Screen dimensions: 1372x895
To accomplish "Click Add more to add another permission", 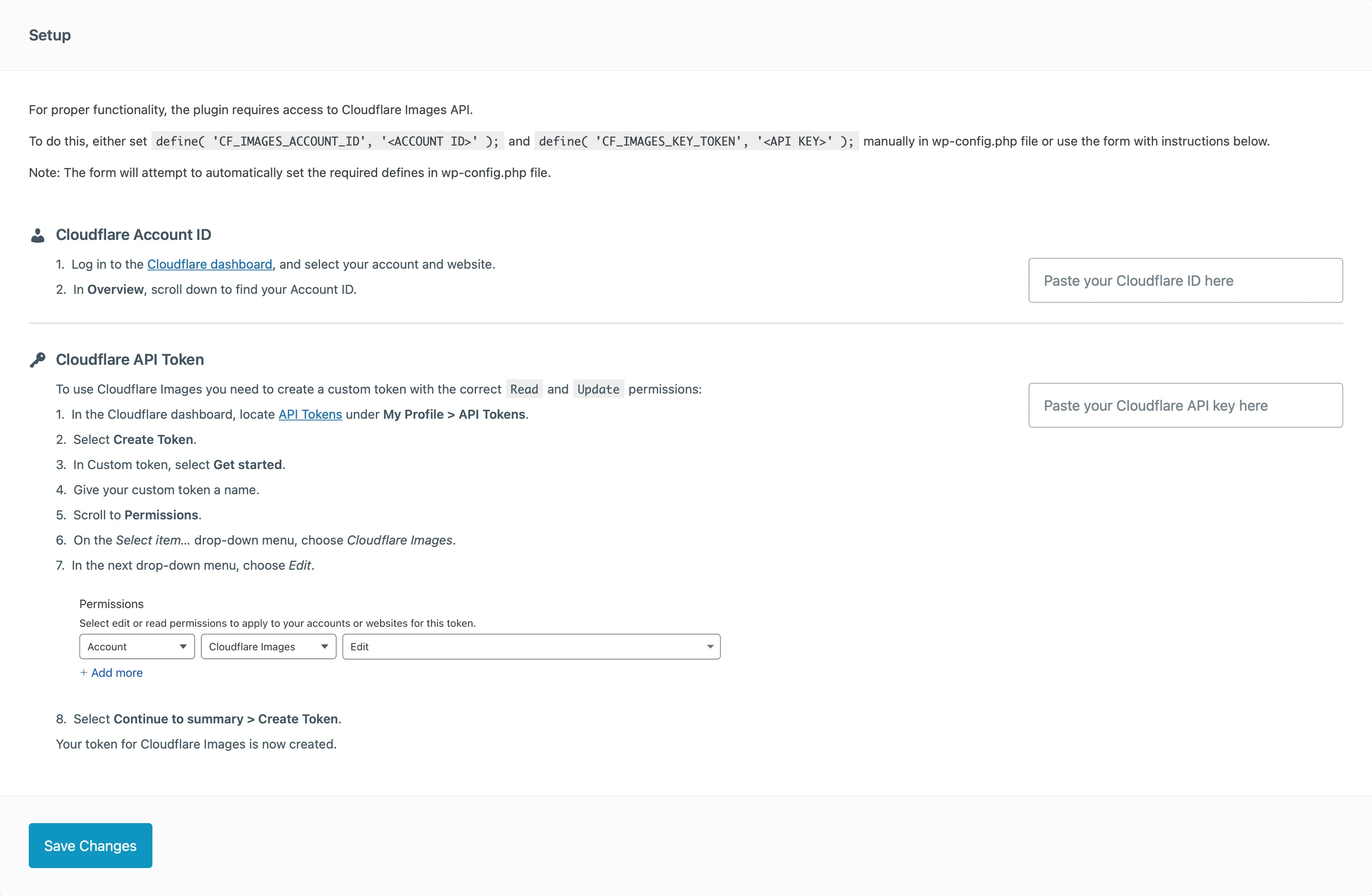I will pos(117,673).
